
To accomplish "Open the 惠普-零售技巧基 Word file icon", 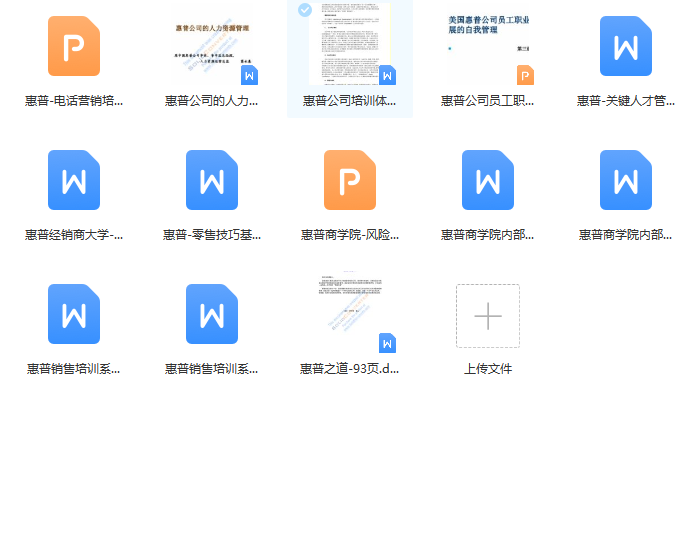I will click(212, 180).
